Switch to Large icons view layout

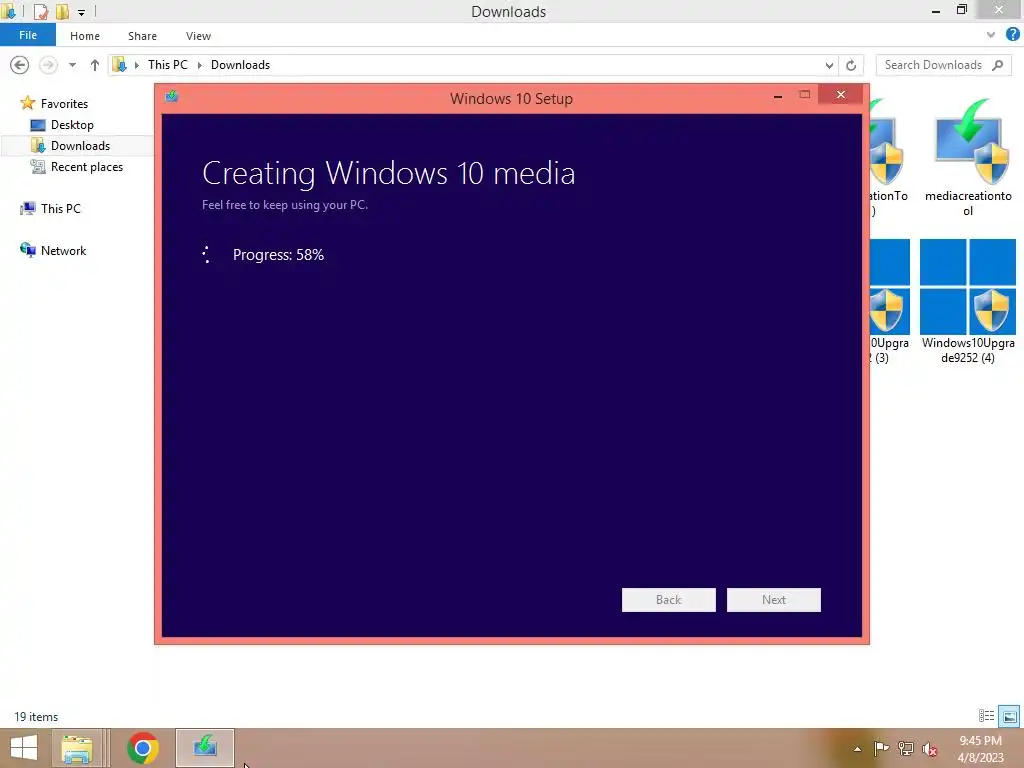point(1009,716)
